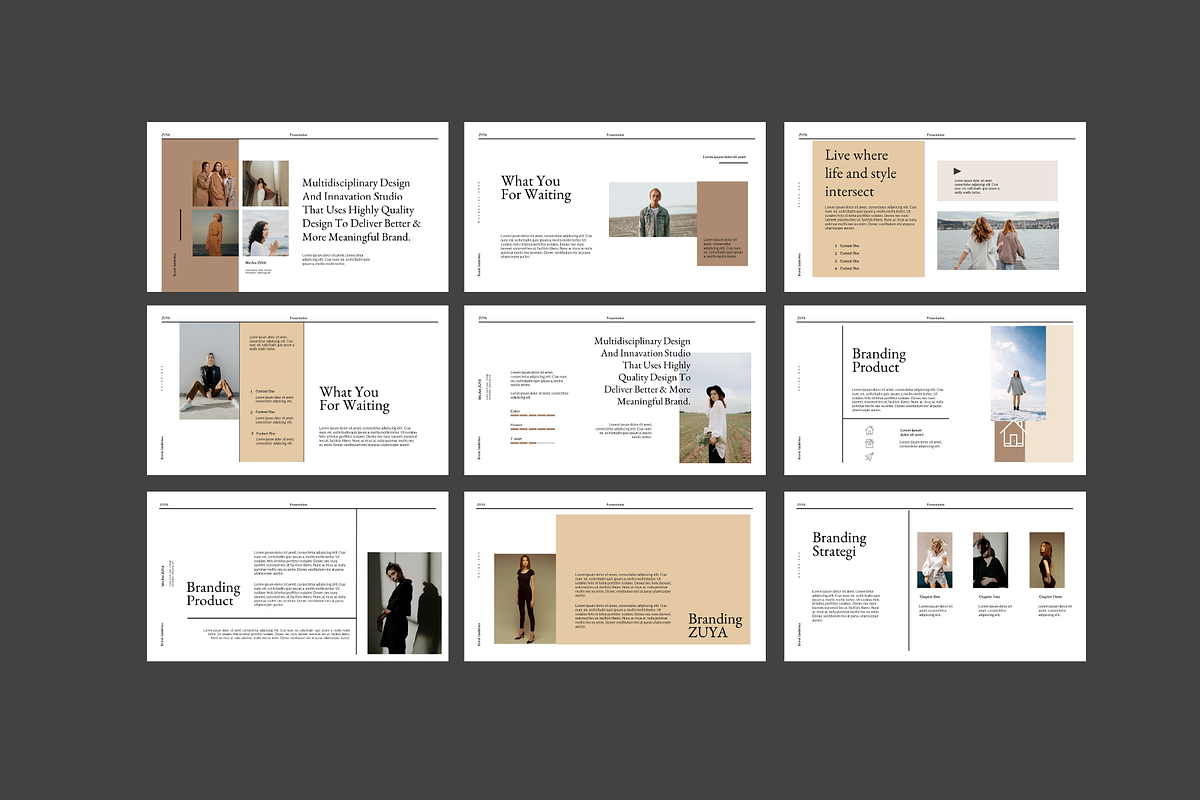Click 'Branding Product' heading above the outline icons
Screen dimensions: 1200x800
879,360
